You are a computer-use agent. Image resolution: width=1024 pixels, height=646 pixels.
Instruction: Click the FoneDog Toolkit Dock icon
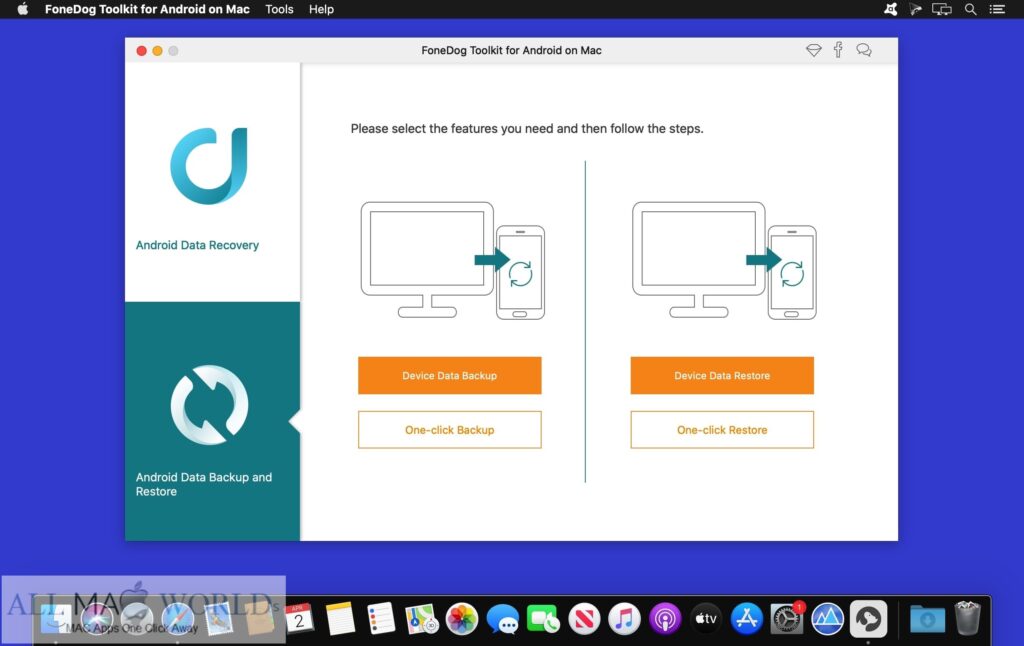pos(868,618)
